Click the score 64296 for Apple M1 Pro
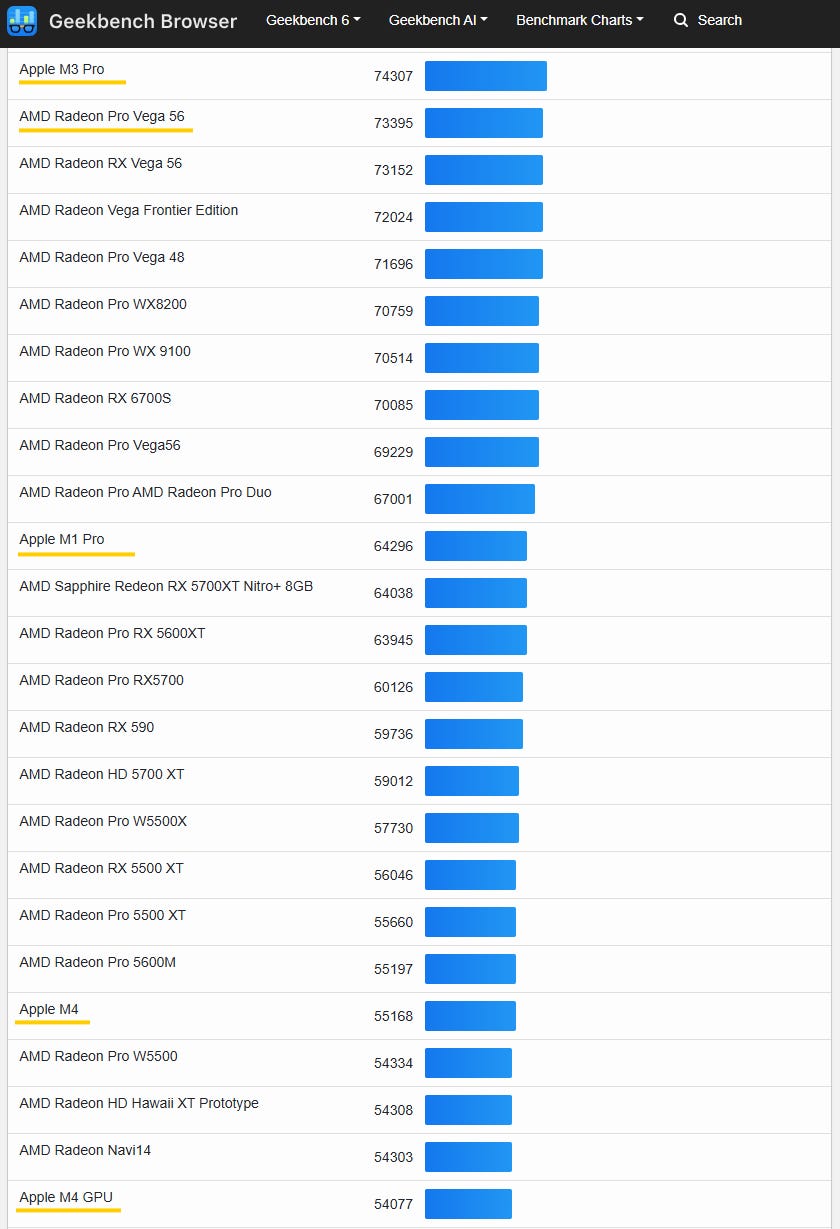The height and width of the screenshot is (1229, 840). [x=393, y=546]
